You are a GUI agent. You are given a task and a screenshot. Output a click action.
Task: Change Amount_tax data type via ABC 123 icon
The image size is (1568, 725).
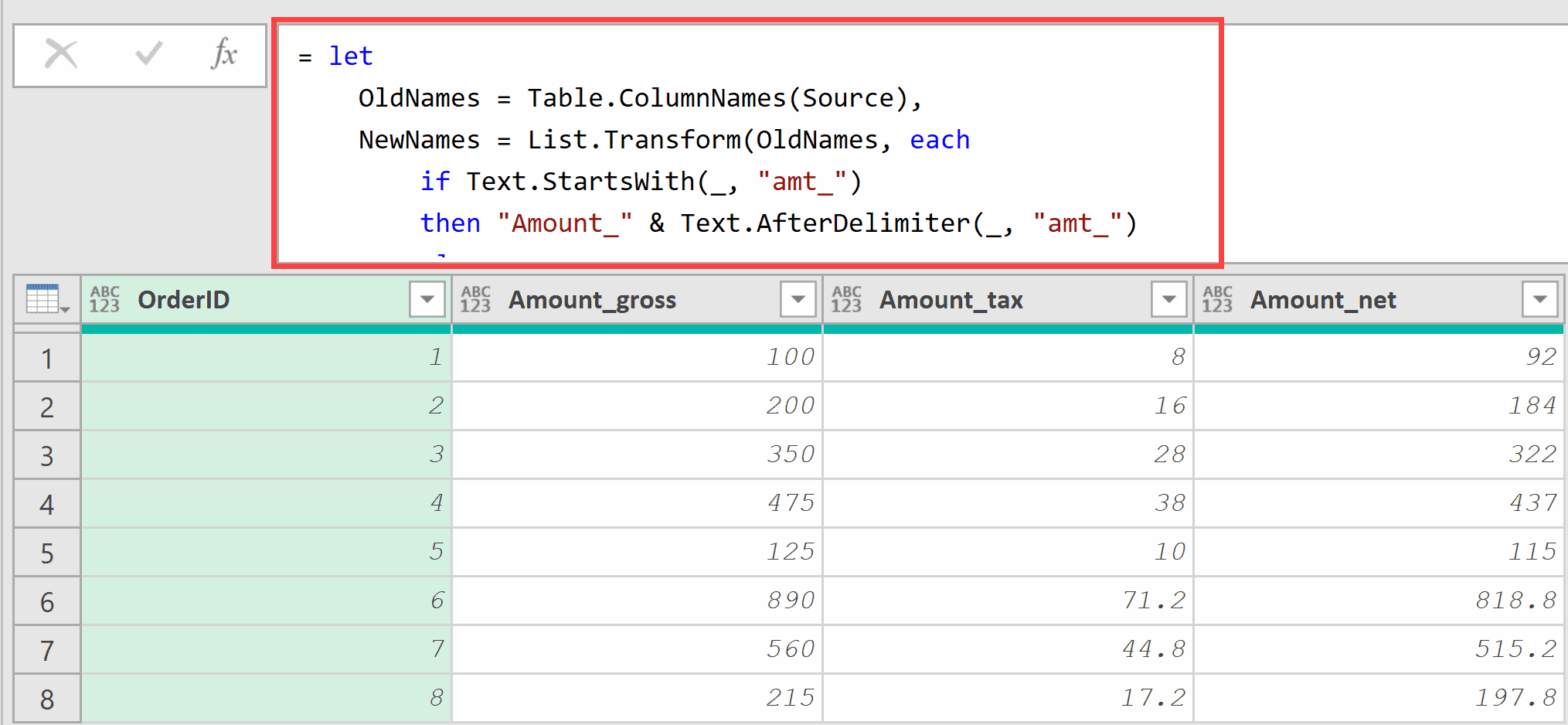point(847,300)
